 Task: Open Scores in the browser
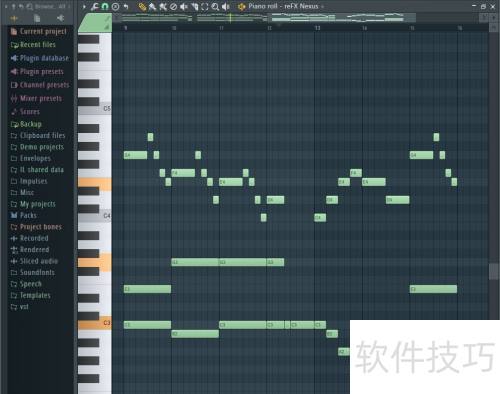[x=25, y=112]
